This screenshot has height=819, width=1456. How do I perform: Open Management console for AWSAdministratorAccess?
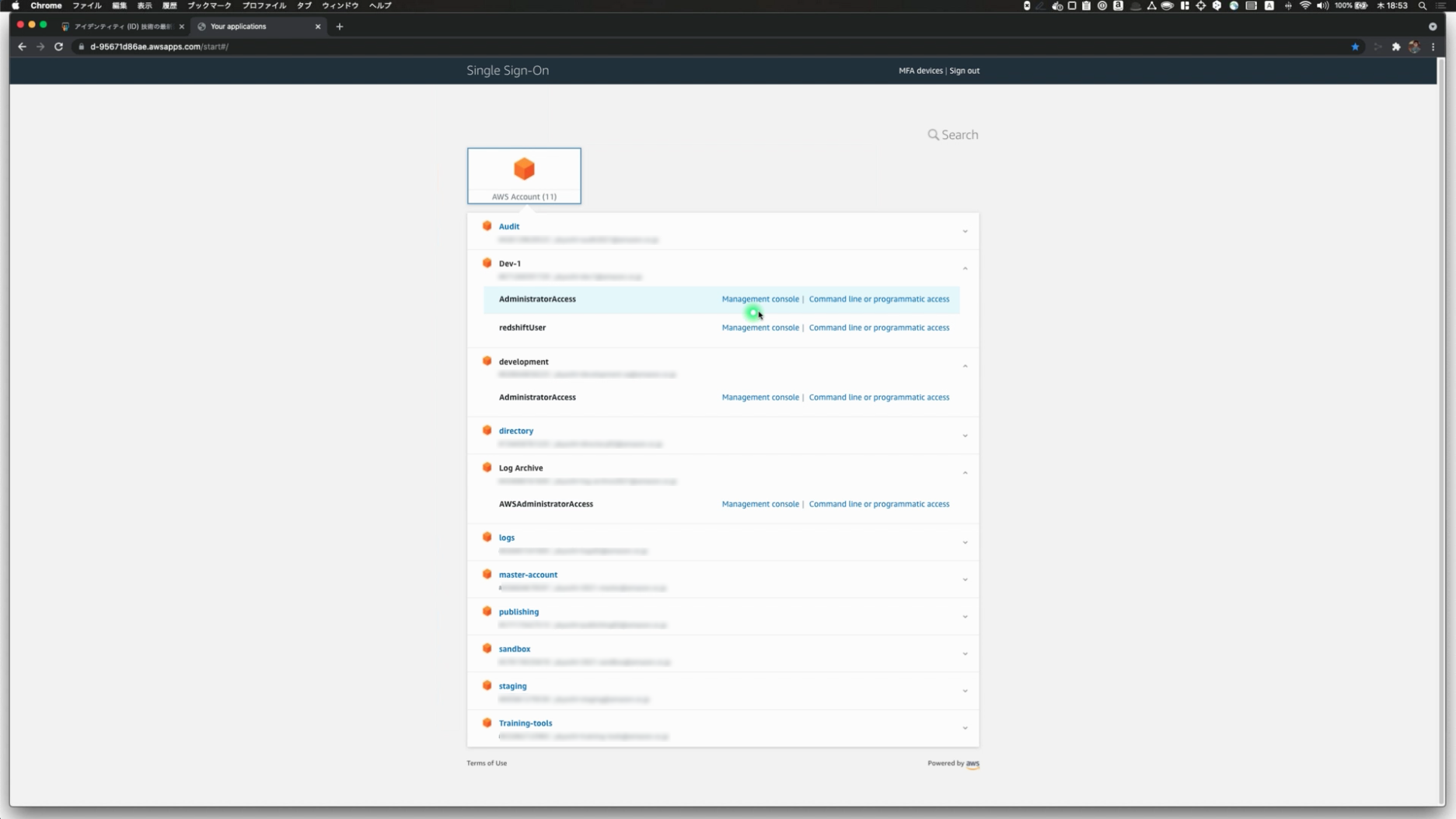click(x=760, y=504)
